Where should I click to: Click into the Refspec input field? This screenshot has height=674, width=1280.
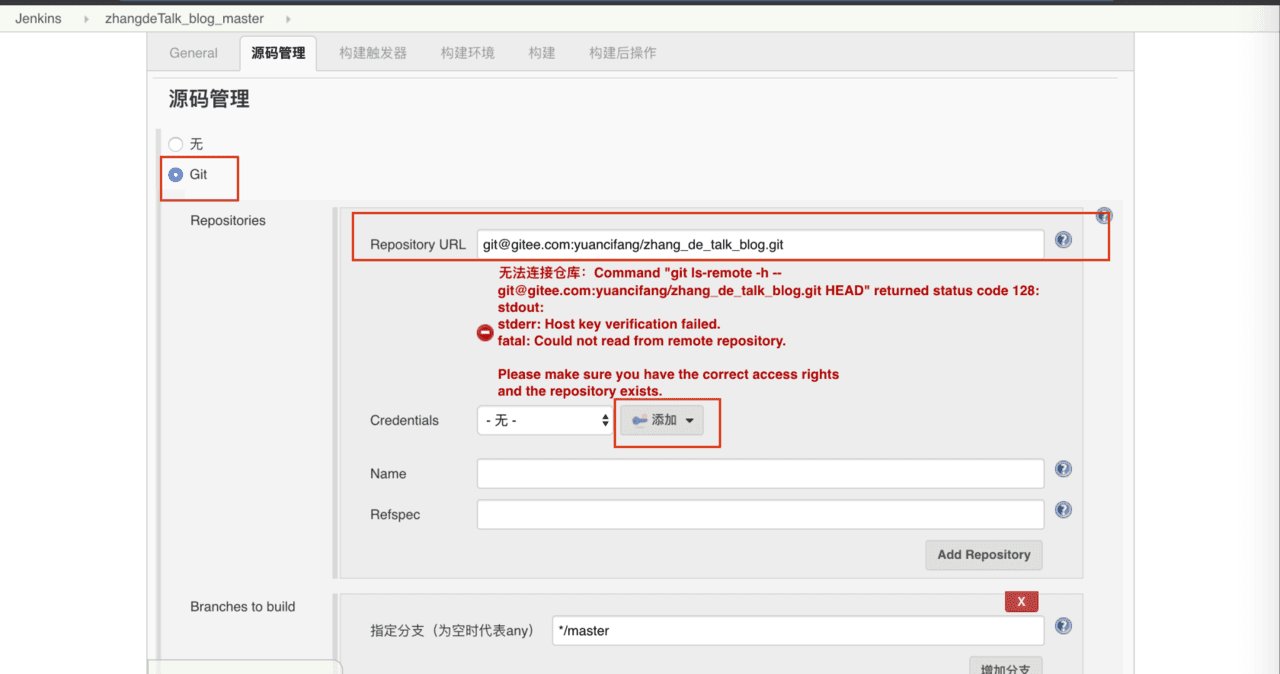(x=760, y=515)
